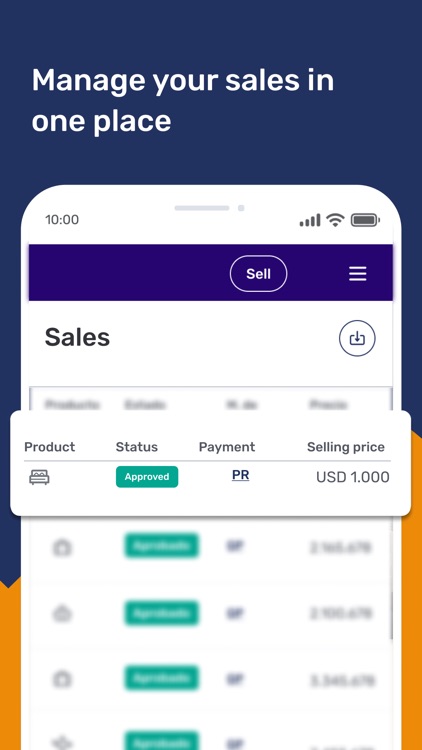Tap the battery status icon
Image resolution: width=422 pixels, height=750 pixels.
click(365, 220)
